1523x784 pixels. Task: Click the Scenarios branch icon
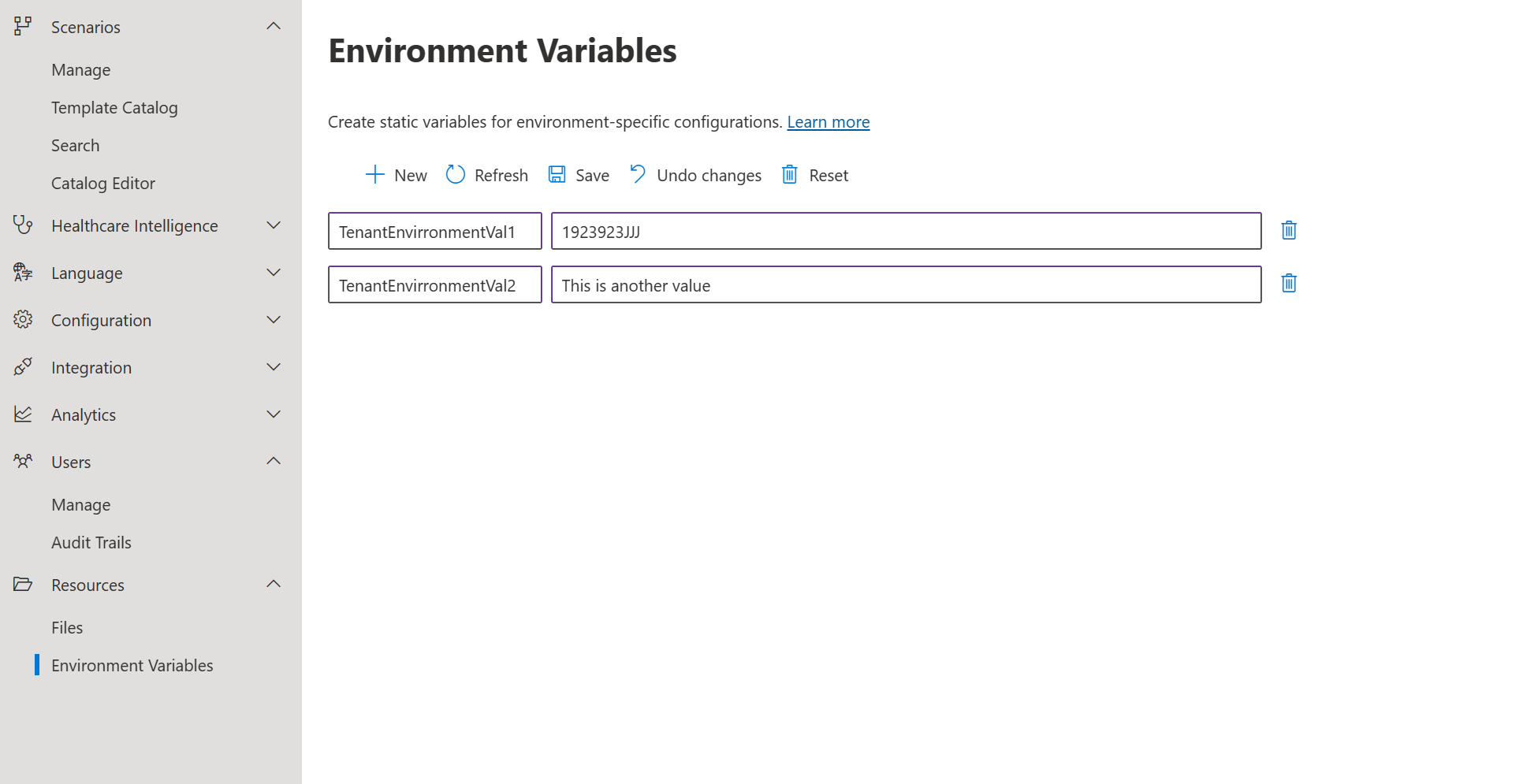click(x=23, y=27)
